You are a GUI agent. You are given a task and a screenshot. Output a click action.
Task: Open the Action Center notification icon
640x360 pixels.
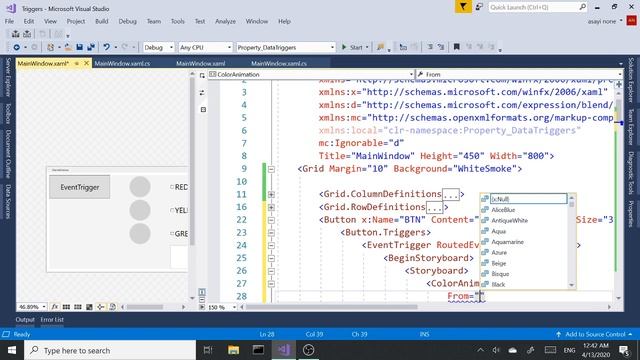point(624,350)
